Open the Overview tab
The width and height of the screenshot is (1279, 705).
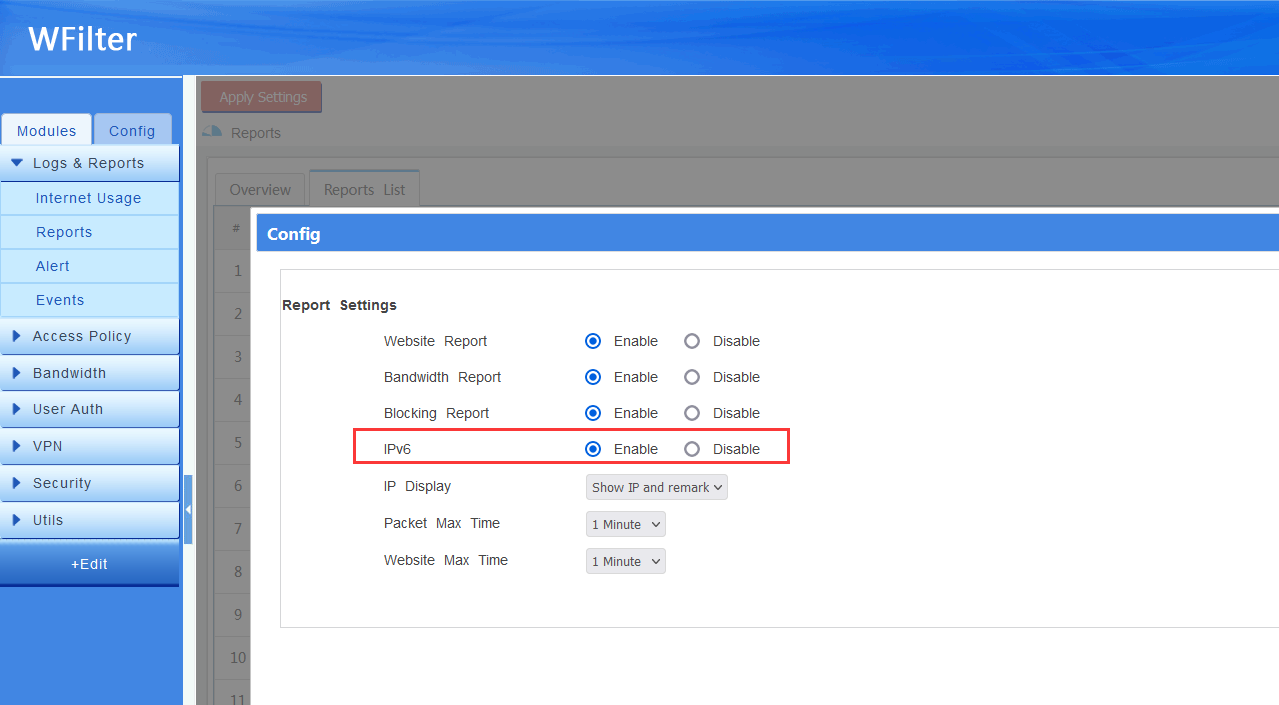click(x=260, y=189)
